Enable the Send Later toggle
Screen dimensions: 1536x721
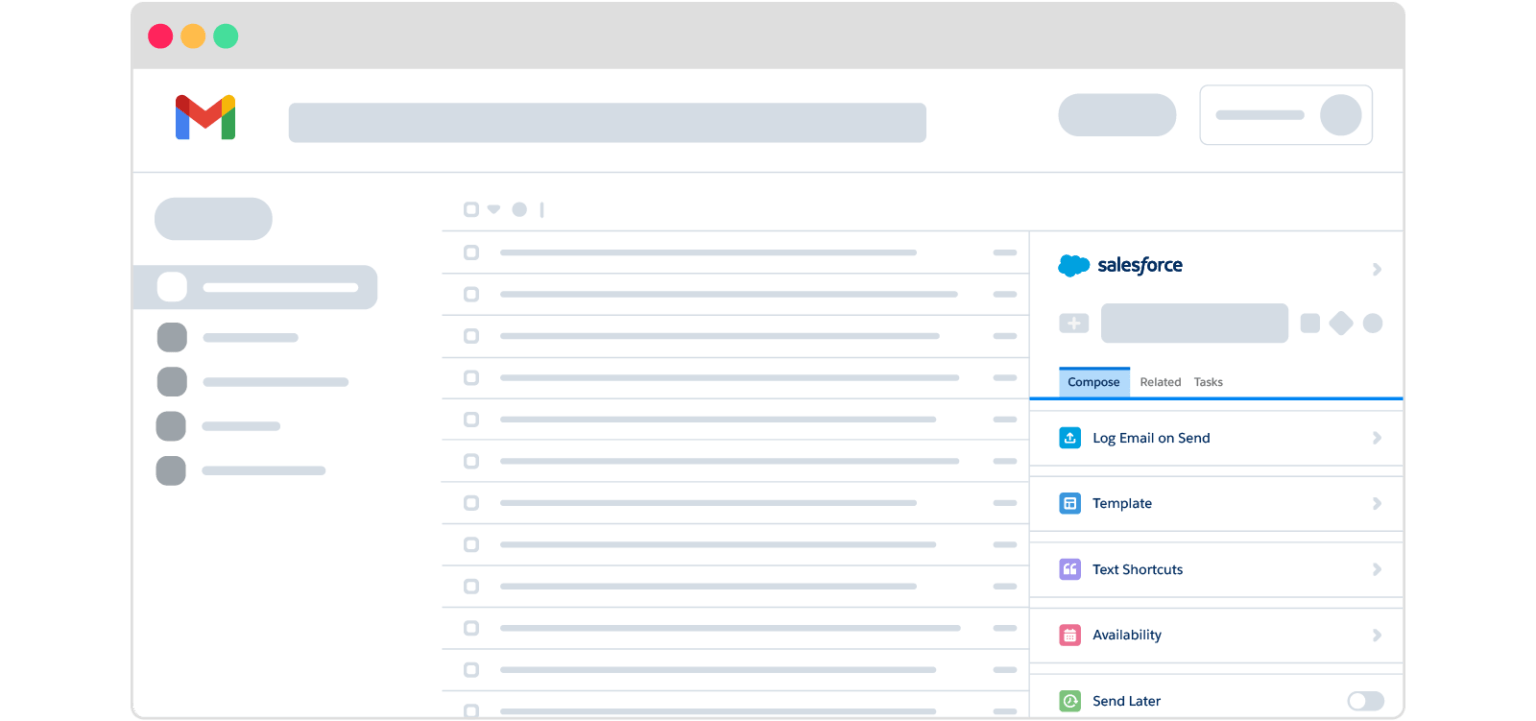[x=1365, y=701]
